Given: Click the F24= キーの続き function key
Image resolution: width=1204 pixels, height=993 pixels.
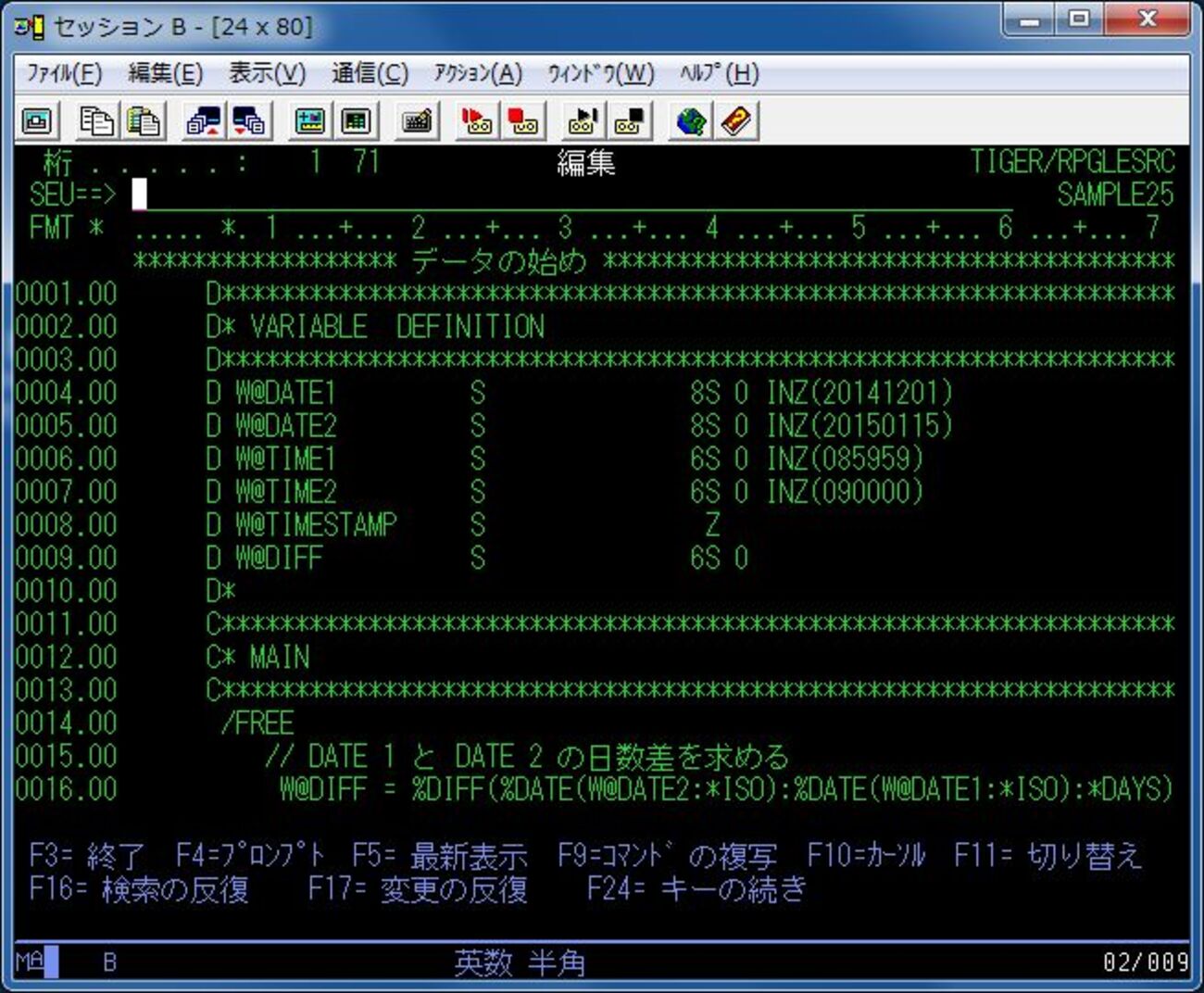Looking at the screenshot, I should pyautogui.click(x=696, y=889).
